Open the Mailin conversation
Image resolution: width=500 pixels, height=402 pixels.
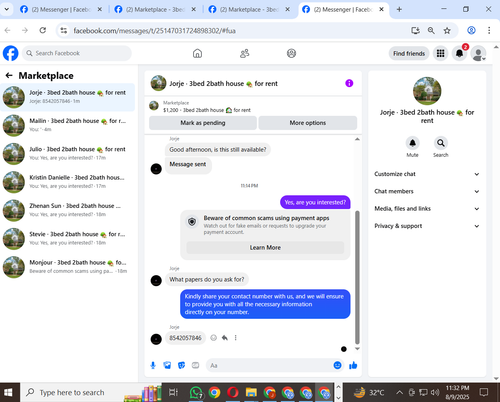[68, 125]
